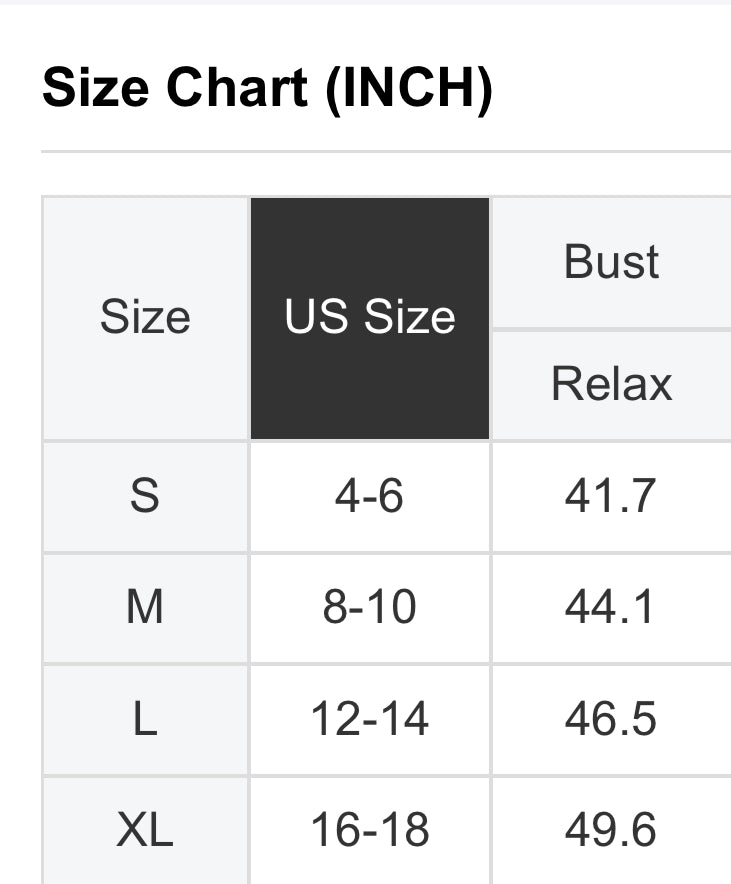Image resolution: width=731 pixels, height=884 pixels.
Task: Click the 12-14 US size cell
Action: pos(370,719)
